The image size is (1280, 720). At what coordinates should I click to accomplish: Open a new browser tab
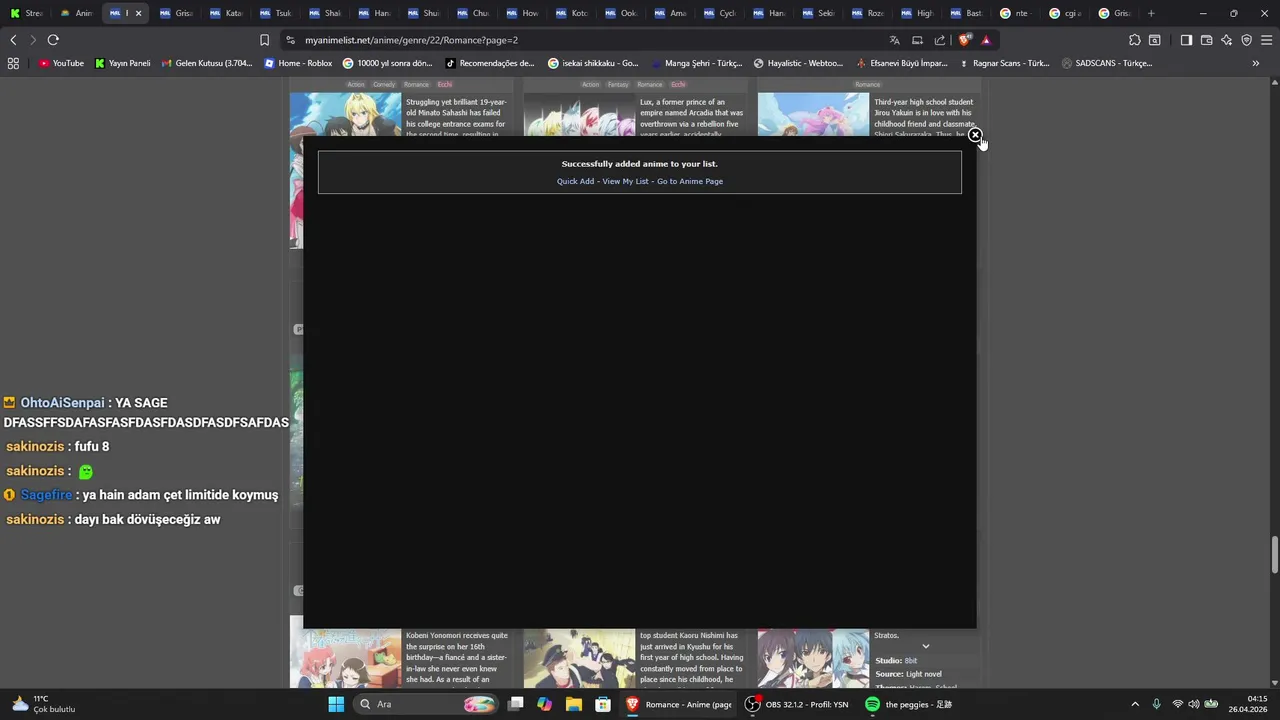pyautogui.click(x=1151, y=13)
